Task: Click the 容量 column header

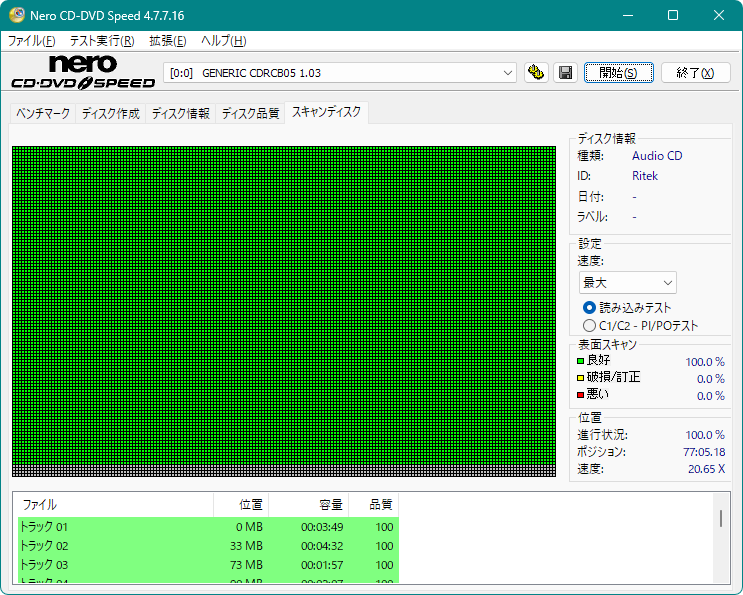Action: coord(308,505)
